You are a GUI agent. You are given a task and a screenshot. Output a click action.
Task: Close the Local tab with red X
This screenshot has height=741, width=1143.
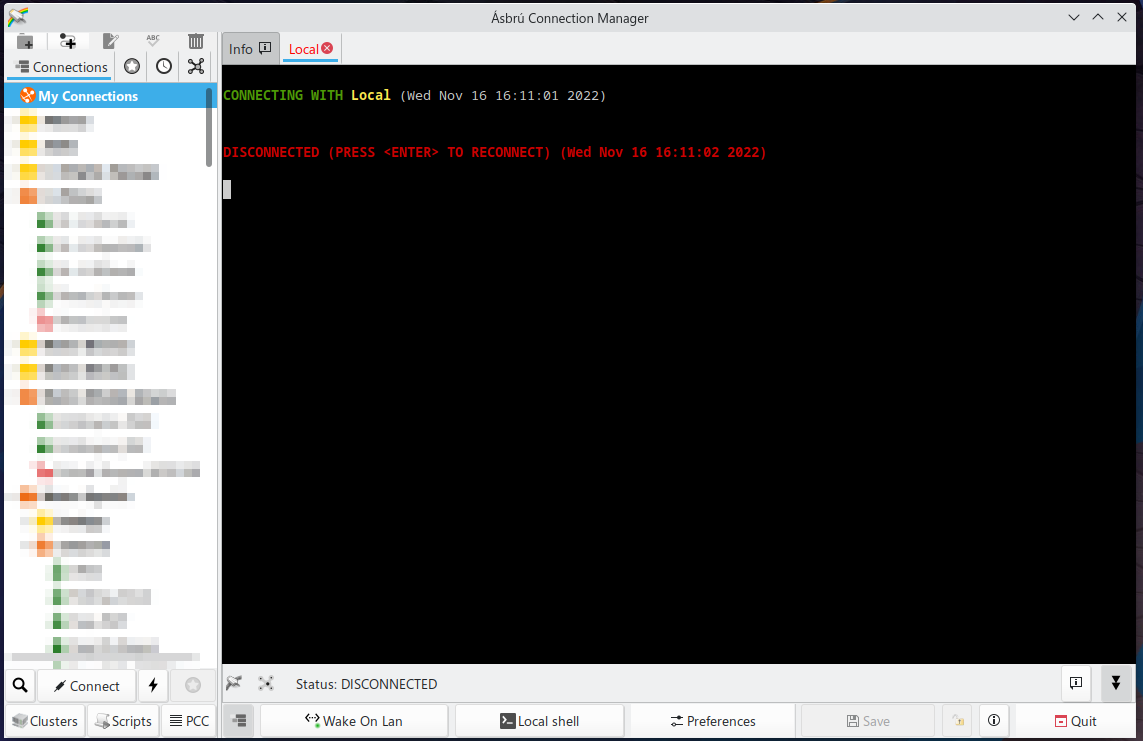tap(327, 48)
